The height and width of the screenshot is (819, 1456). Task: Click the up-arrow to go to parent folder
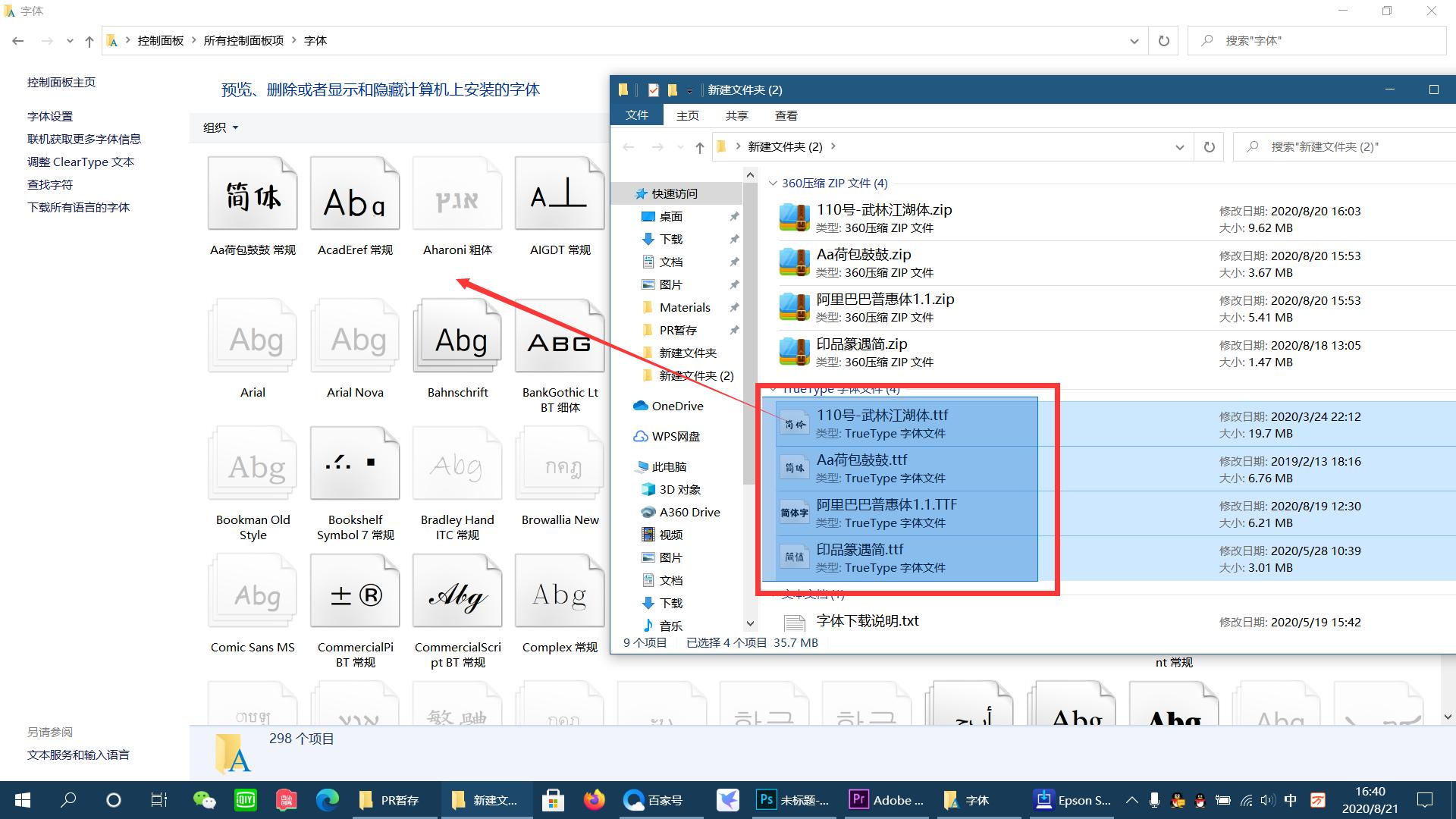[699, 147]
